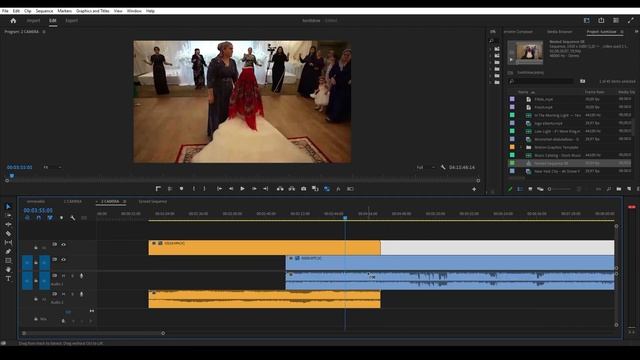Select the Type tool

tap(8, 279)
